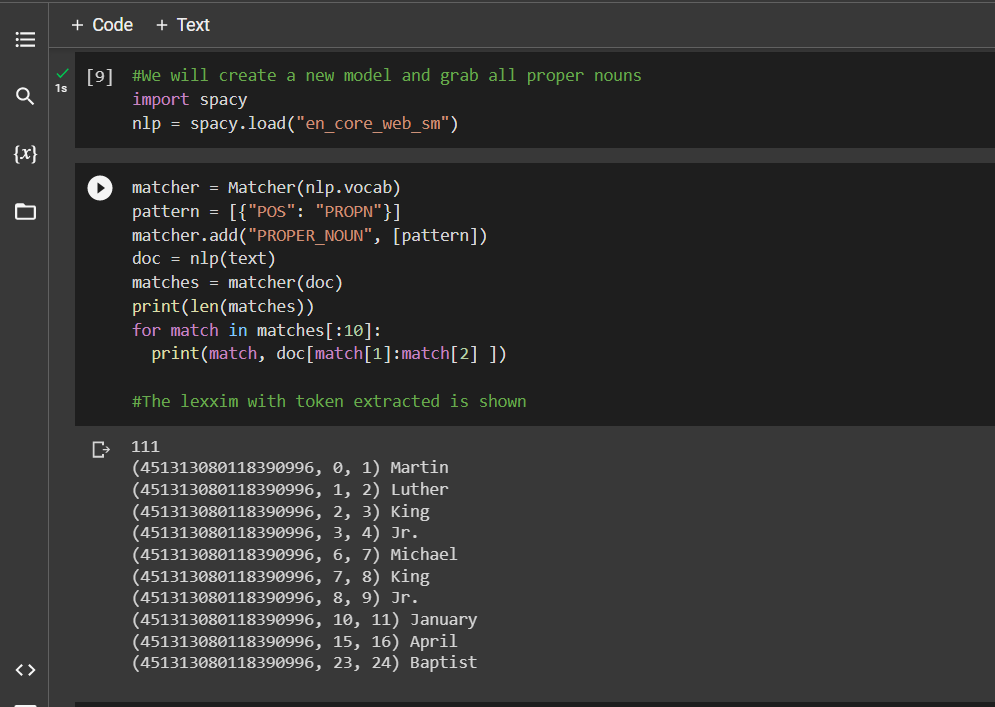Open the code snippets icon

25,670
